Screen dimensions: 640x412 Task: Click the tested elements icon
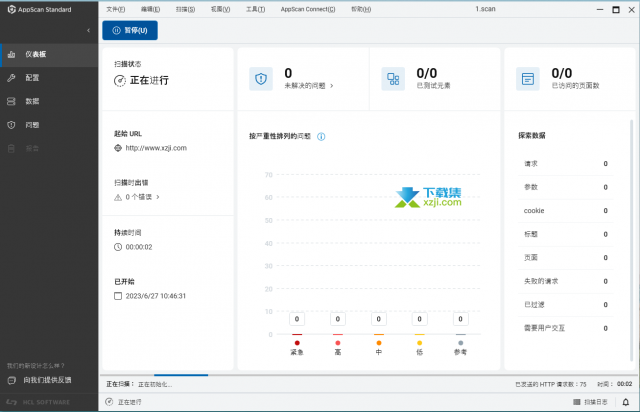point(393,79)
